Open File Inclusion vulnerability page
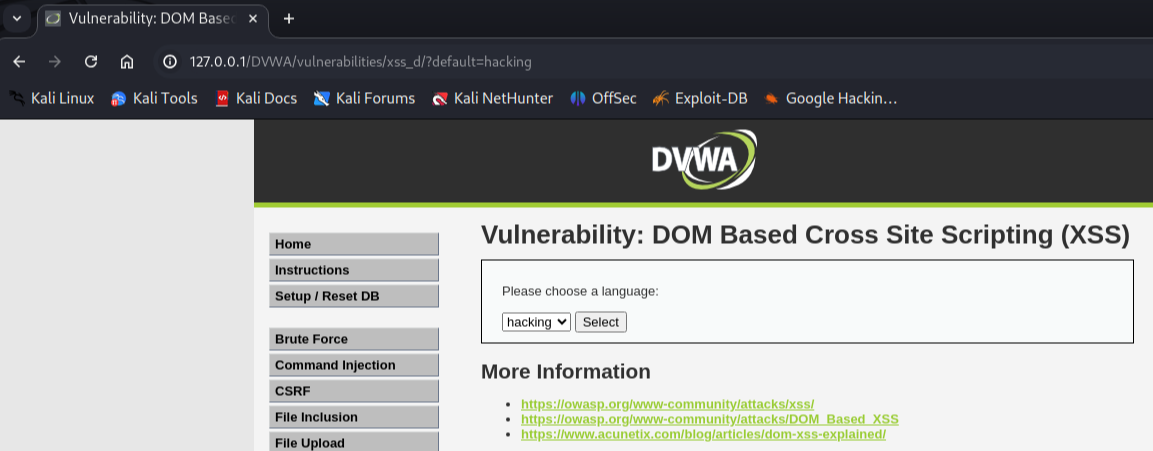This screenshot has width=1153, height=451. [x=354, y=417]
